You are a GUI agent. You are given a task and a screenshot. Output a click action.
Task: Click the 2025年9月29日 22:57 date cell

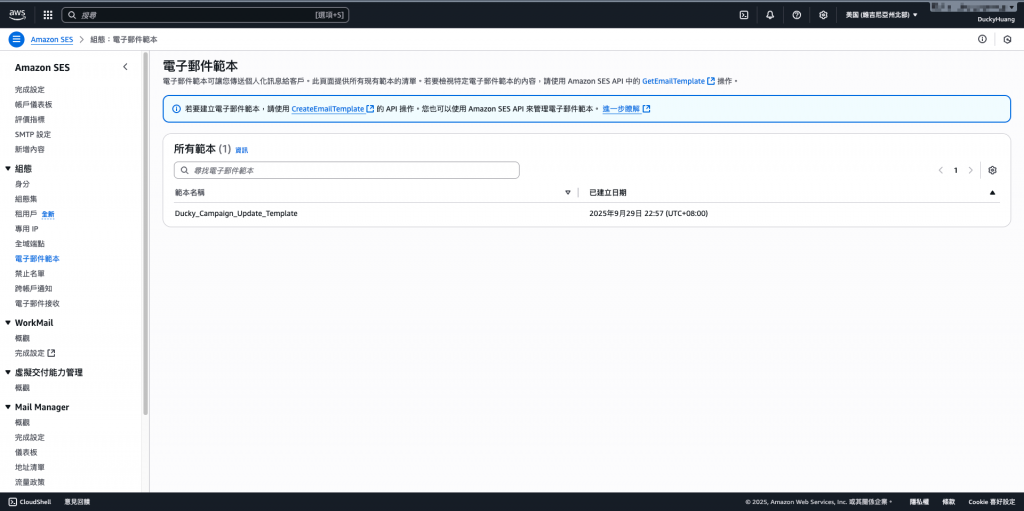pyautogui.click(x=648, y=214)
